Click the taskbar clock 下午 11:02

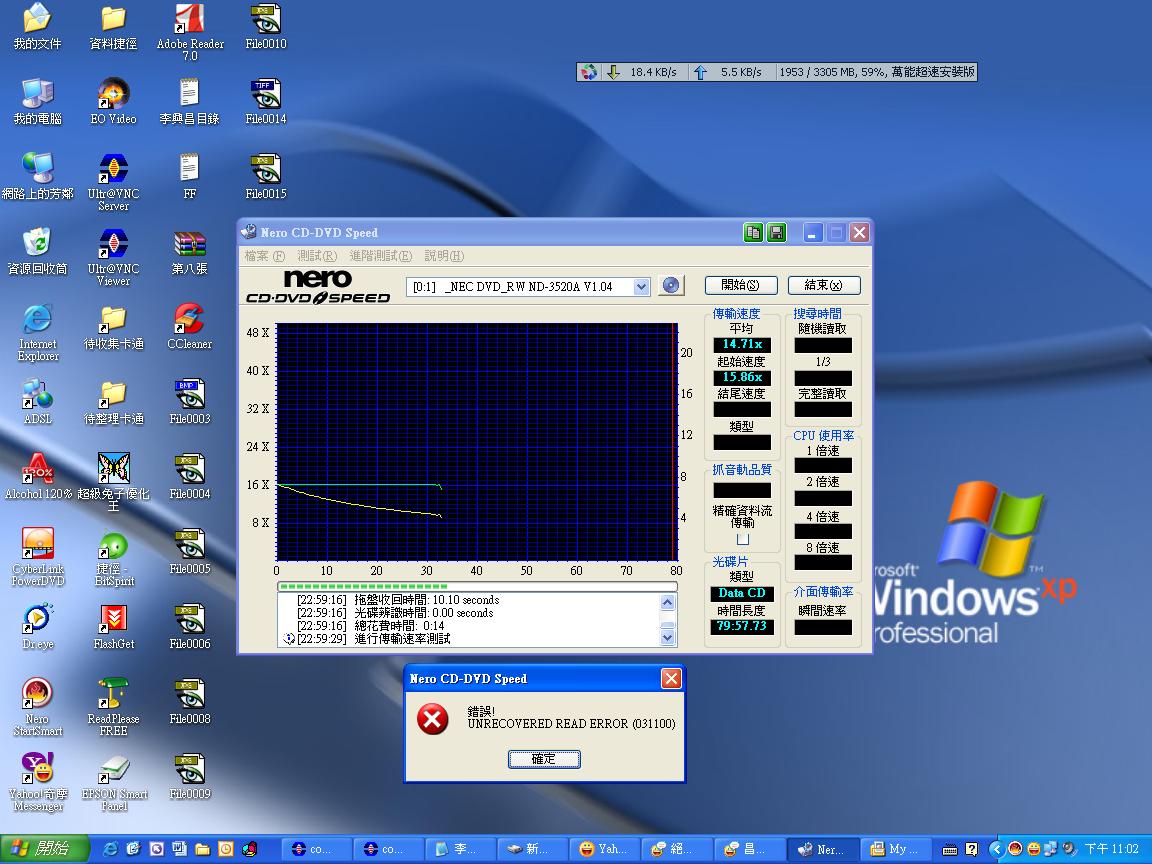[1111, 849]
